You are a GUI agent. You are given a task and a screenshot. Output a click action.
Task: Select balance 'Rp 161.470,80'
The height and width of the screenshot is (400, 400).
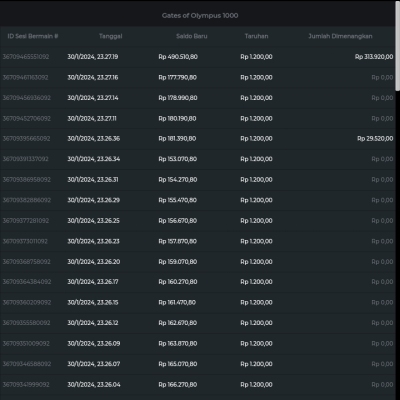(x=177, y=302)
